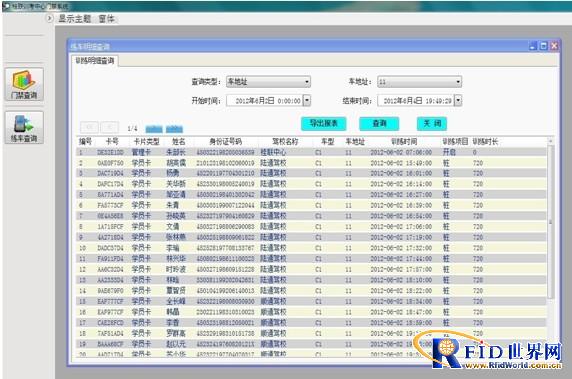This screenshot has height=379, width=572.
Task: Select row 1 with 管理卡 entry
Action: 311,152
